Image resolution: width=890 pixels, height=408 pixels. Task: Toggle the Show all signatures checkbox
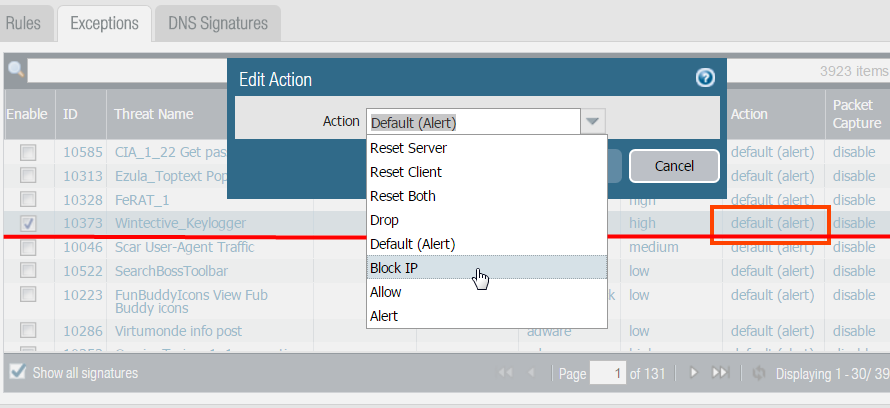pos(17,372)
